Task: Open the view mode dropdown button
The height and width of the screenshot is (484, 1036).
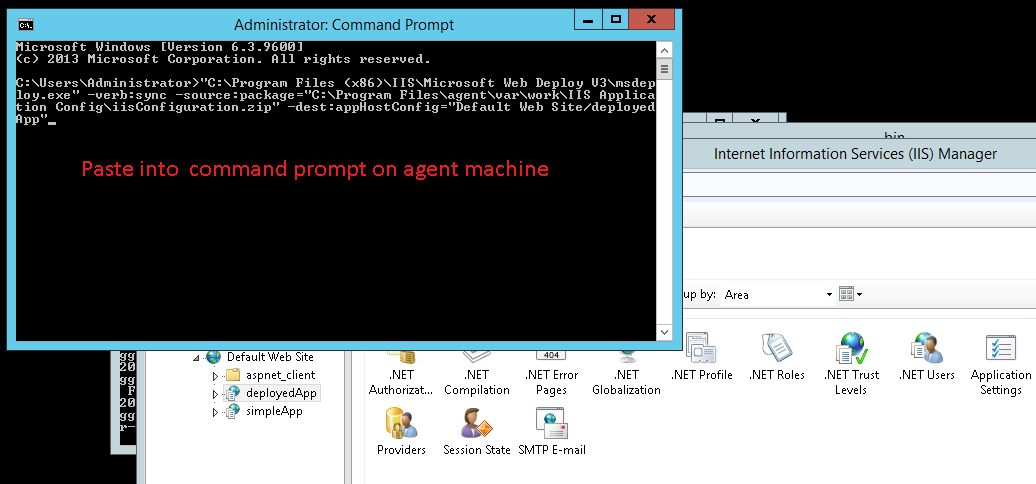Action: 851,295
